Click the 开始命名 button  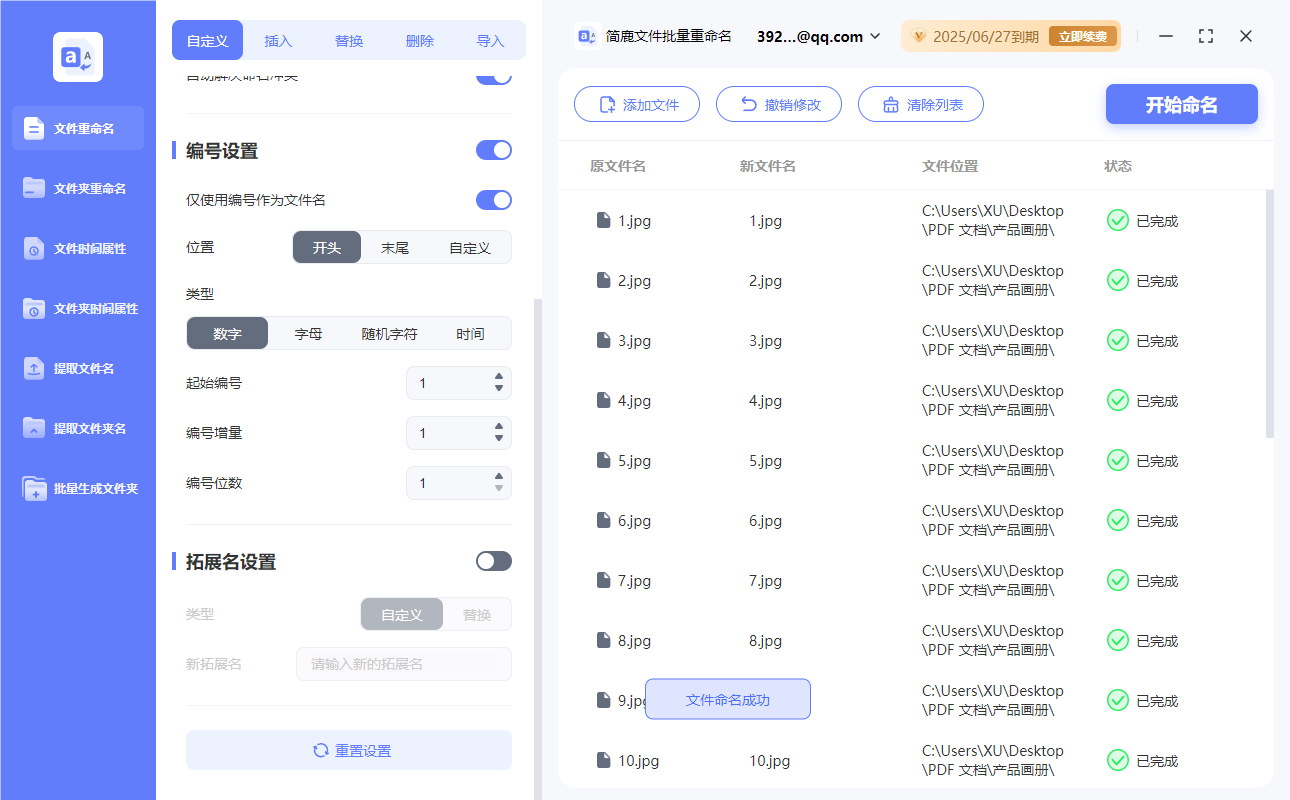[x=1181, y=104]
